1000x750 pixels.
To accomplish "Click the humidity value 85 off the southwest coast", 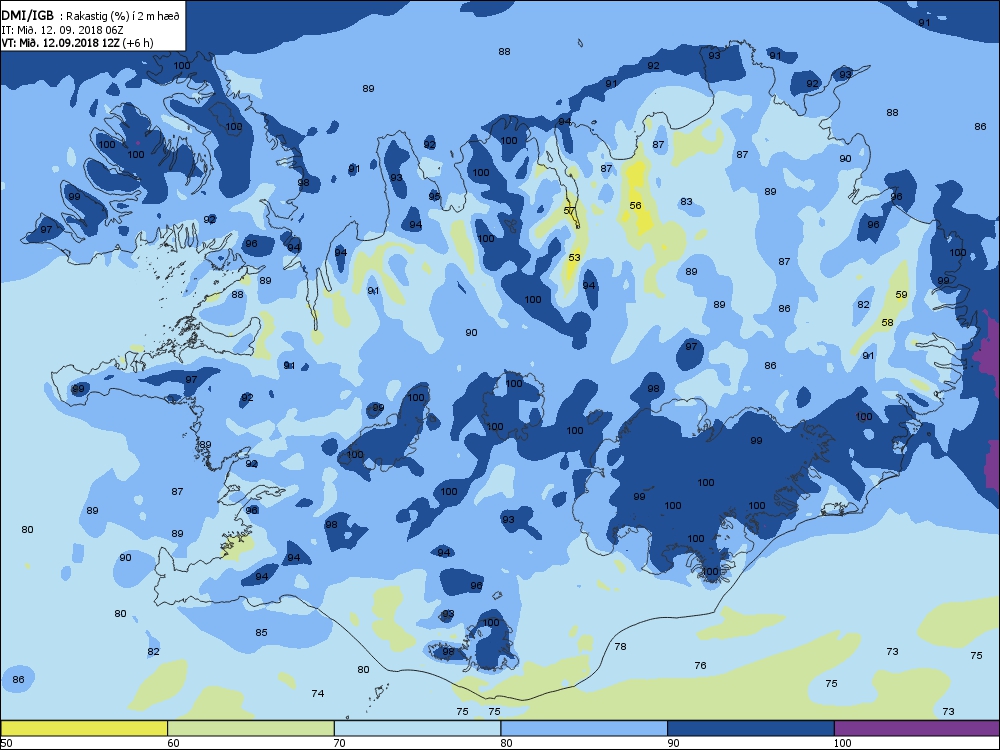I will pos(261,632).
